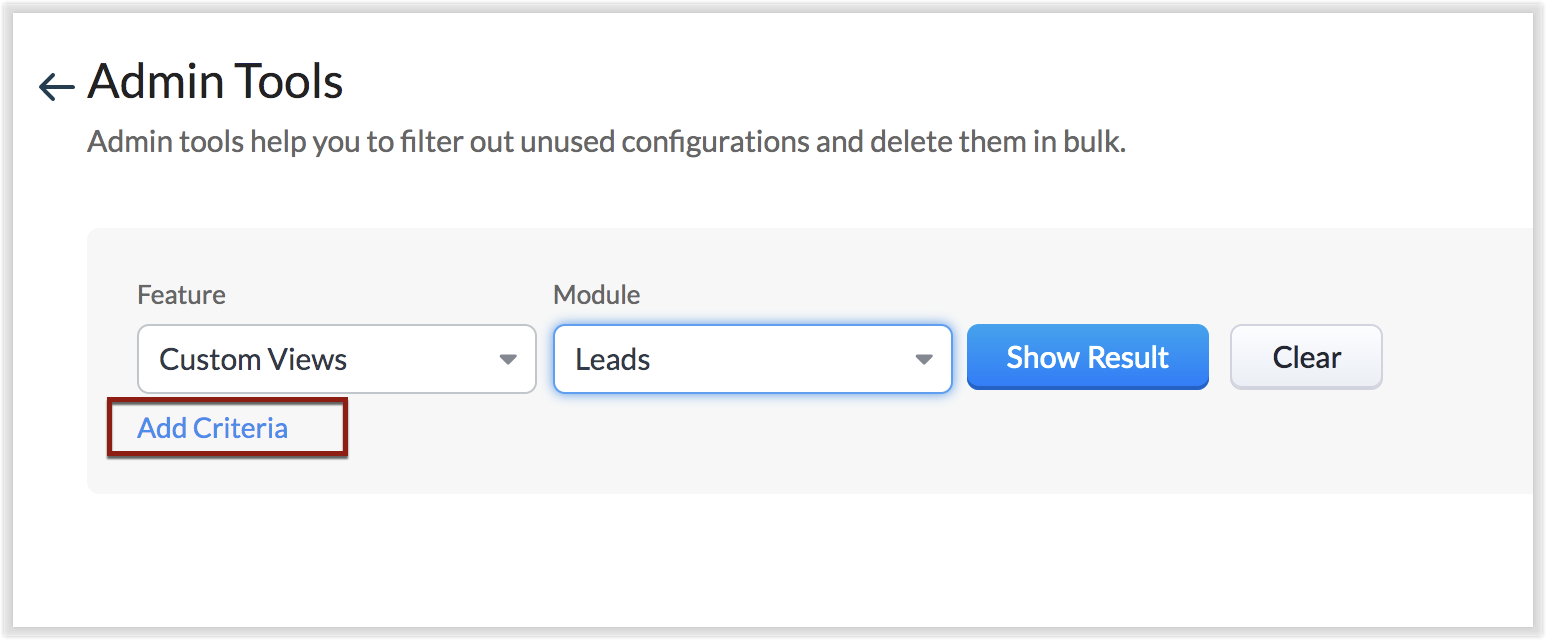Click the word 'Tools' in the page title

(289, 82)
